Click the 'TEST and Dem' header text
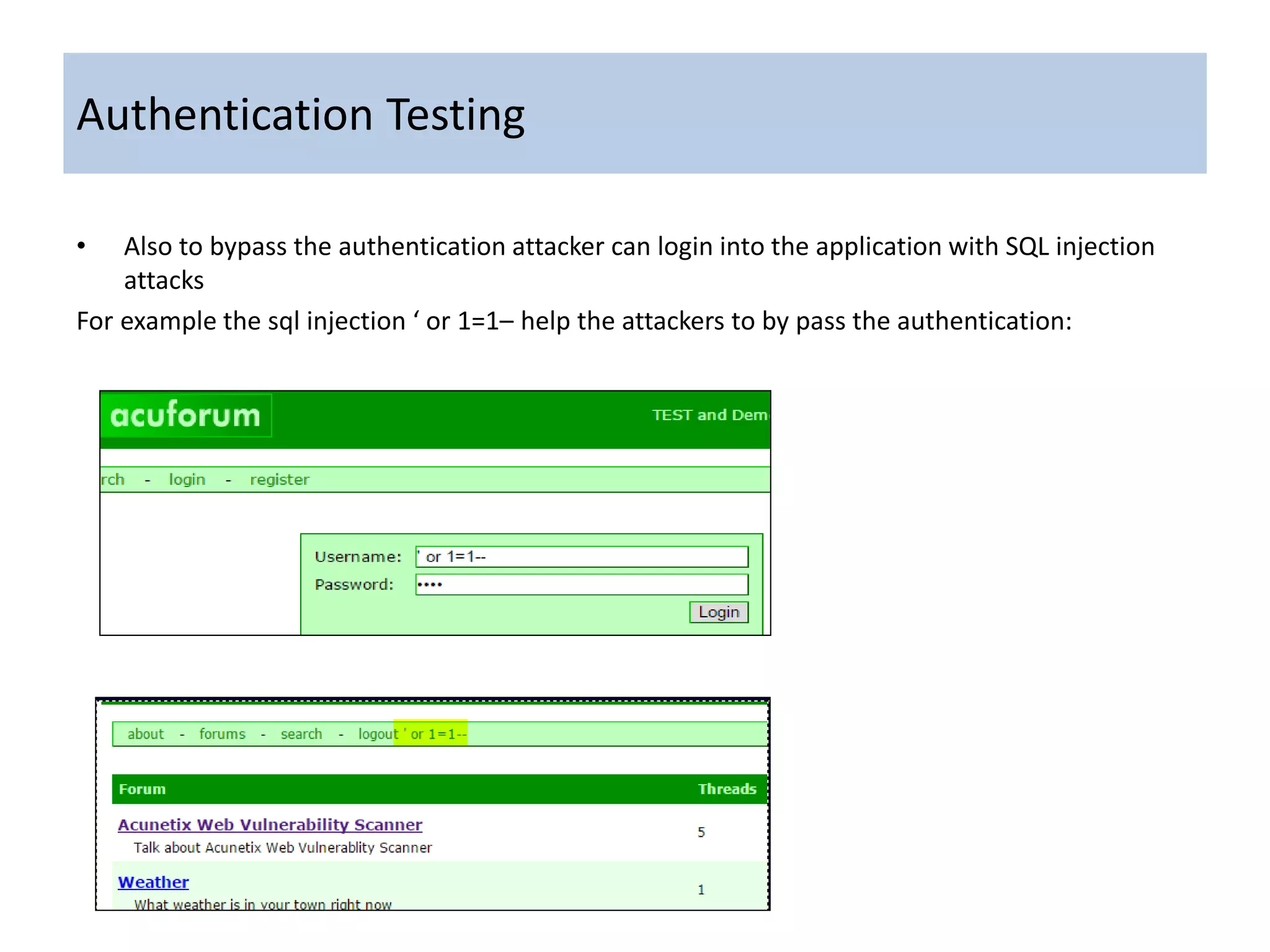Viewport: 1270px width, 952px height. (x=711, y=415)
